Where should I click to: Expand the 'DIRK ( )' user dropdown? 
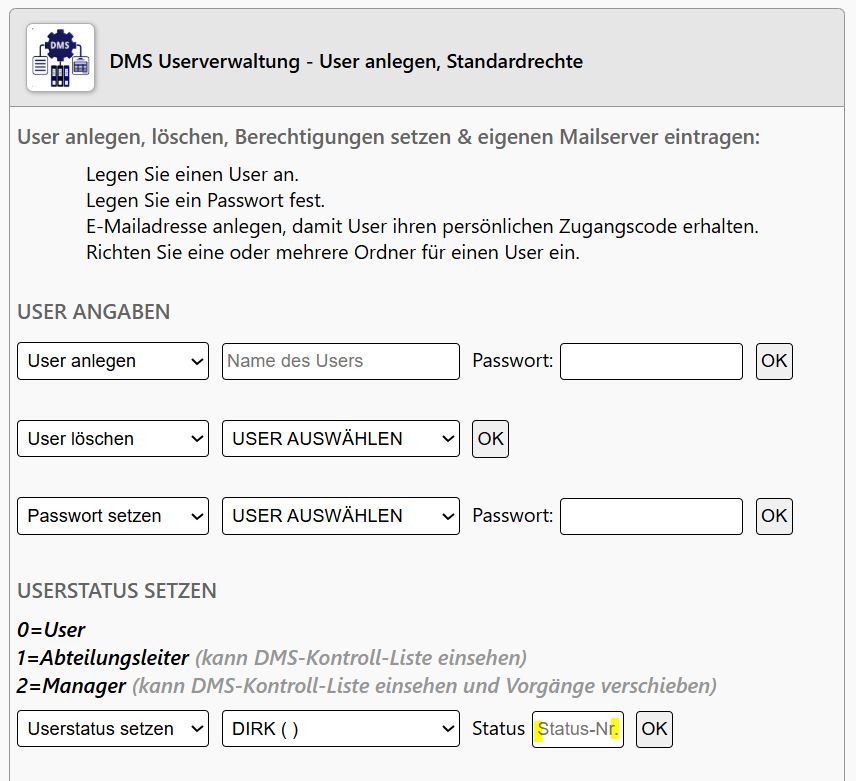tap(340, 729)
